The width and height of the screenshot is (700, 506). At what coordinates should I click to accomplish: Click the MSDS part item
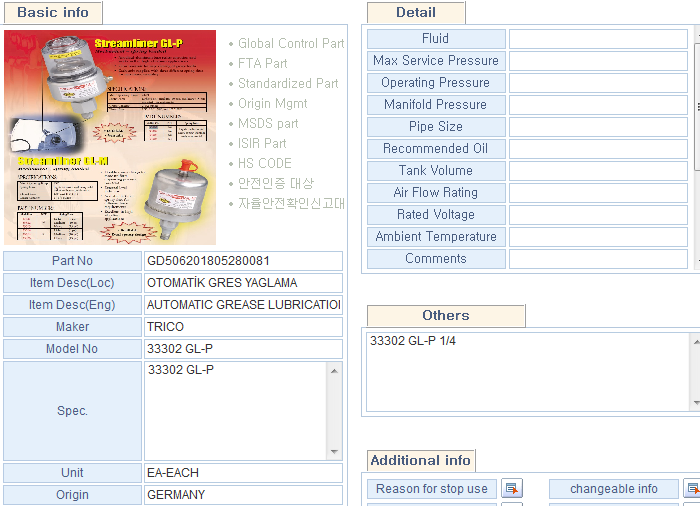(268, 123)
